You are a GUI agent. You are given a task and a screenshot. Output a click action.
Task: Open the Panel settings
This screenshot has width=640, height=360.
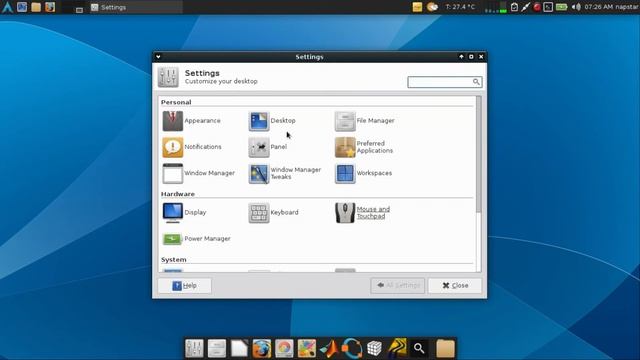tap(268, 147)
